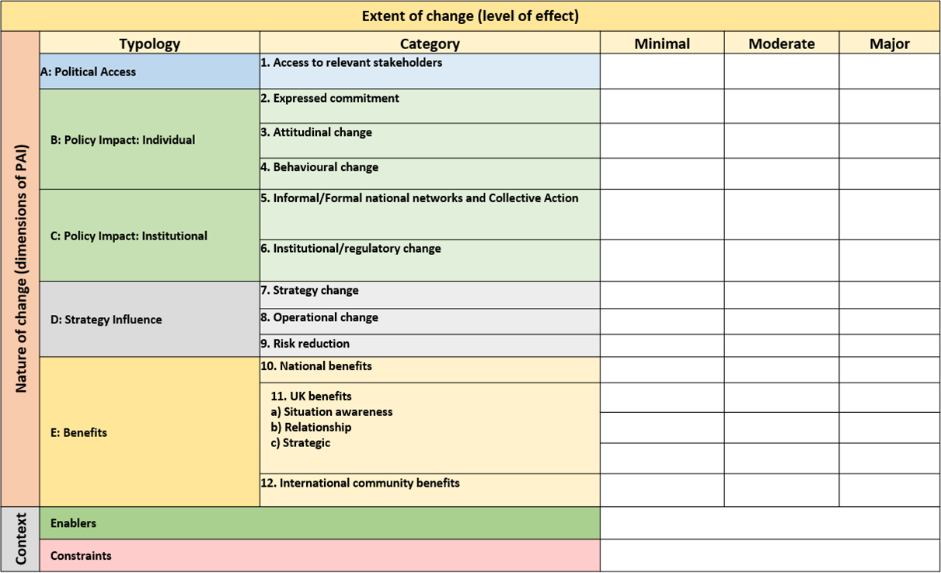Click the Minimal cell for International community benefits
Viewport: 941px width, 573px height.
point(662,490)
